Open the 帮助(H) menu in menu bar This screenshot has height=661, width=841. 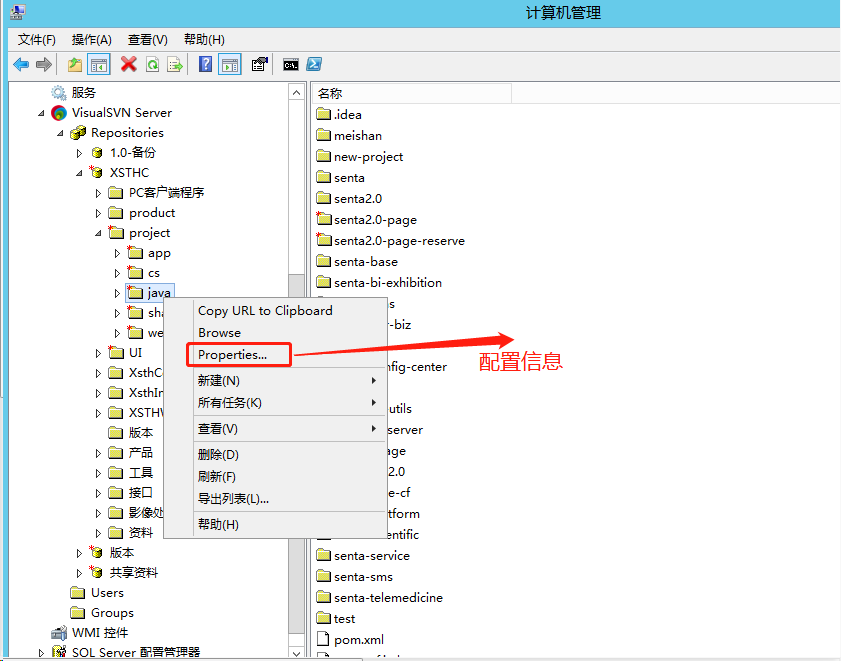(204, 40)
